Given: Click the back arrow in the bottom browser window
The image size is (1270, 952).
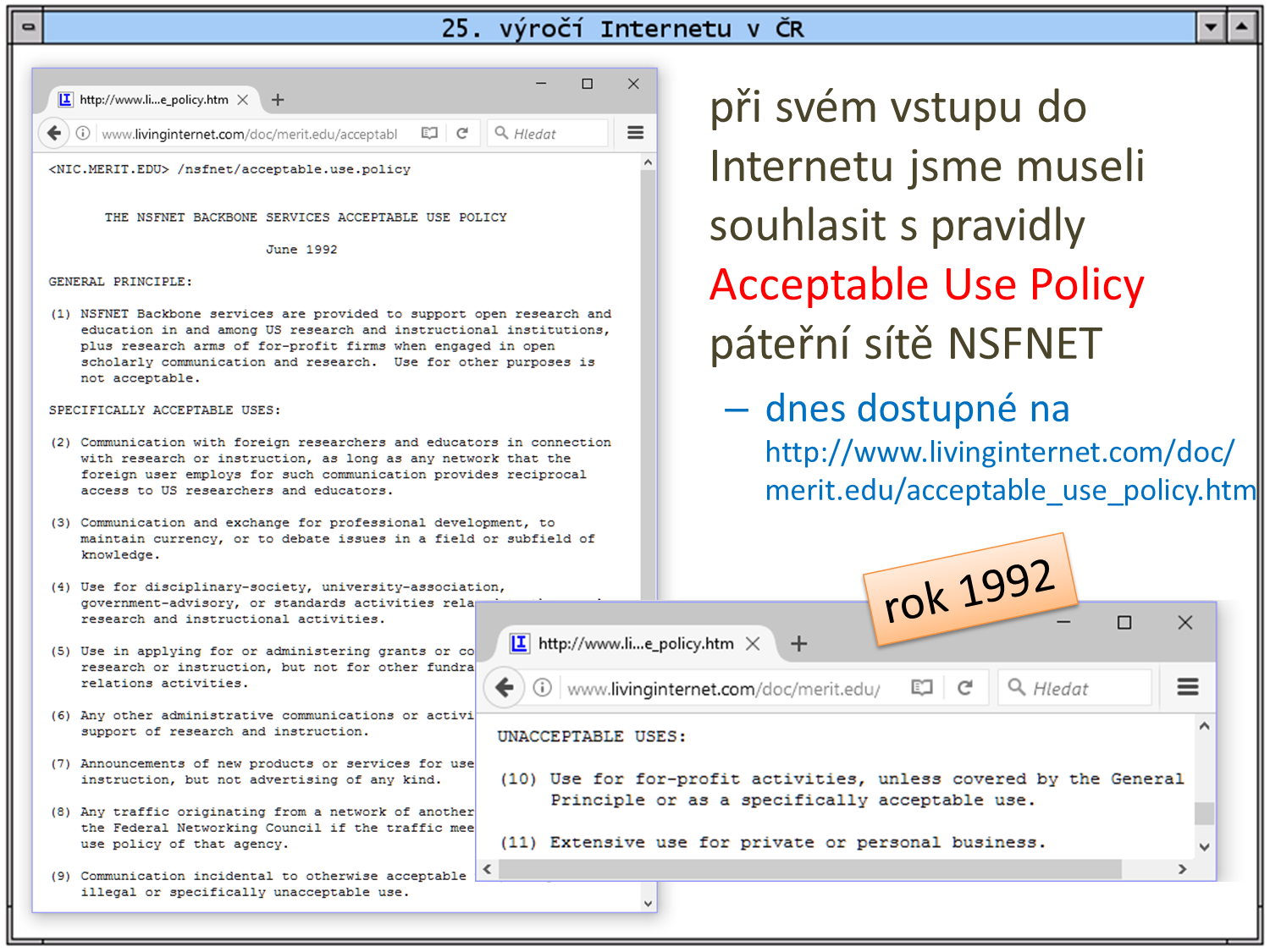Looking at the screenshot, I should tap(504, 687).
